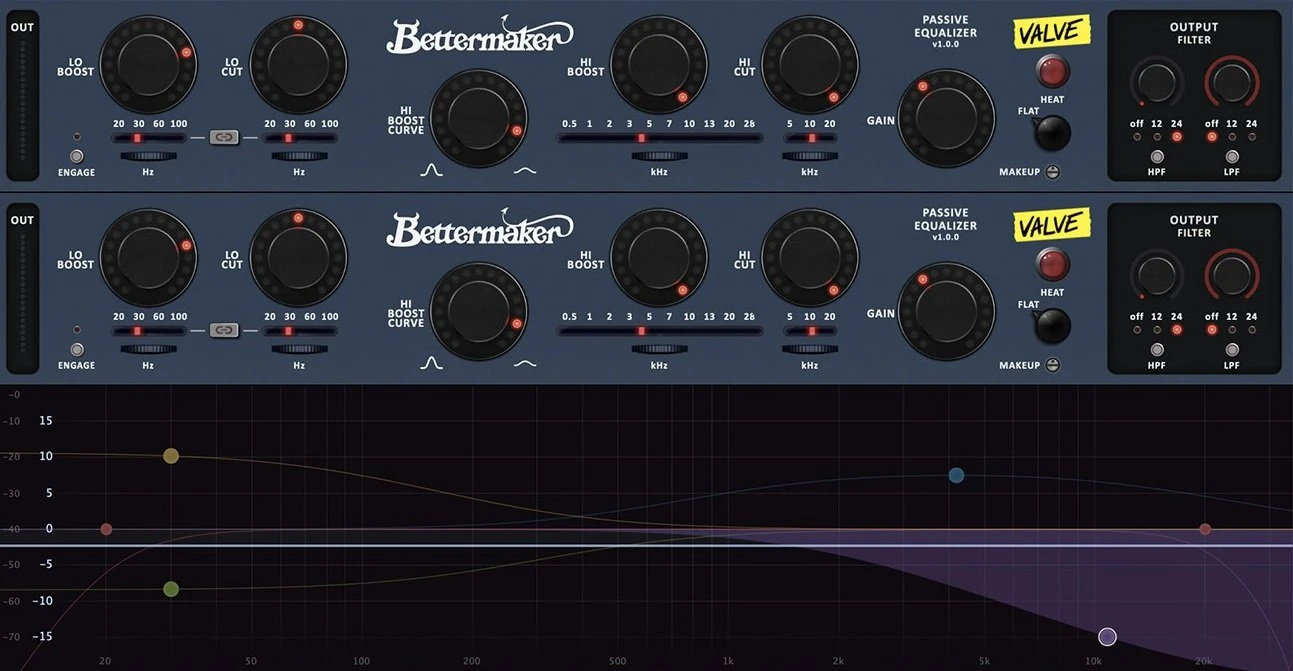This screenshot has width=1293, height=671.
Task: Flip the LPF switch in the top unit
Action: pyautogui.click(x=1232, y=157)
